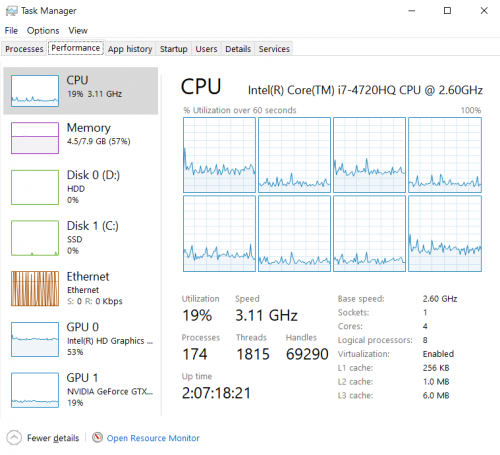The image size is (500, 455).
Task: Click the Intel Core i7-4720HQ processor name
Action: click(365, 90)
